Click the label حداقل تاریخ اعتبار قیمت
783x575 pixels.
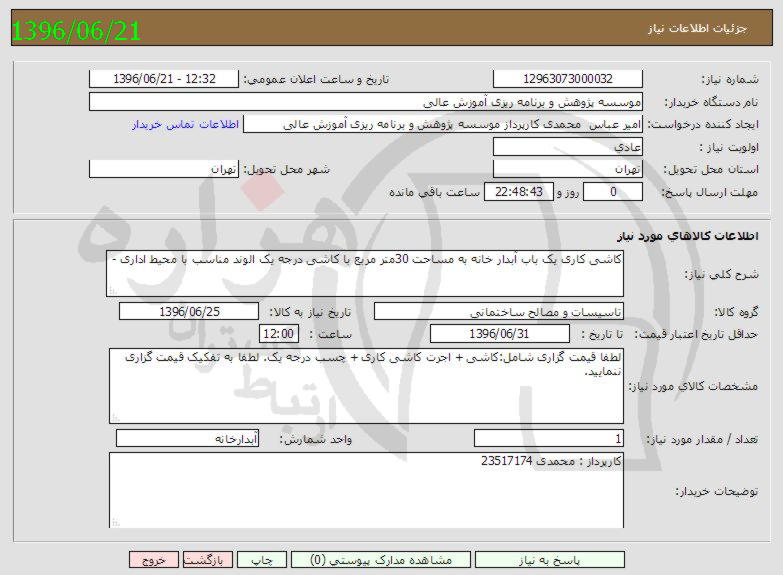[x=696, y=334]
